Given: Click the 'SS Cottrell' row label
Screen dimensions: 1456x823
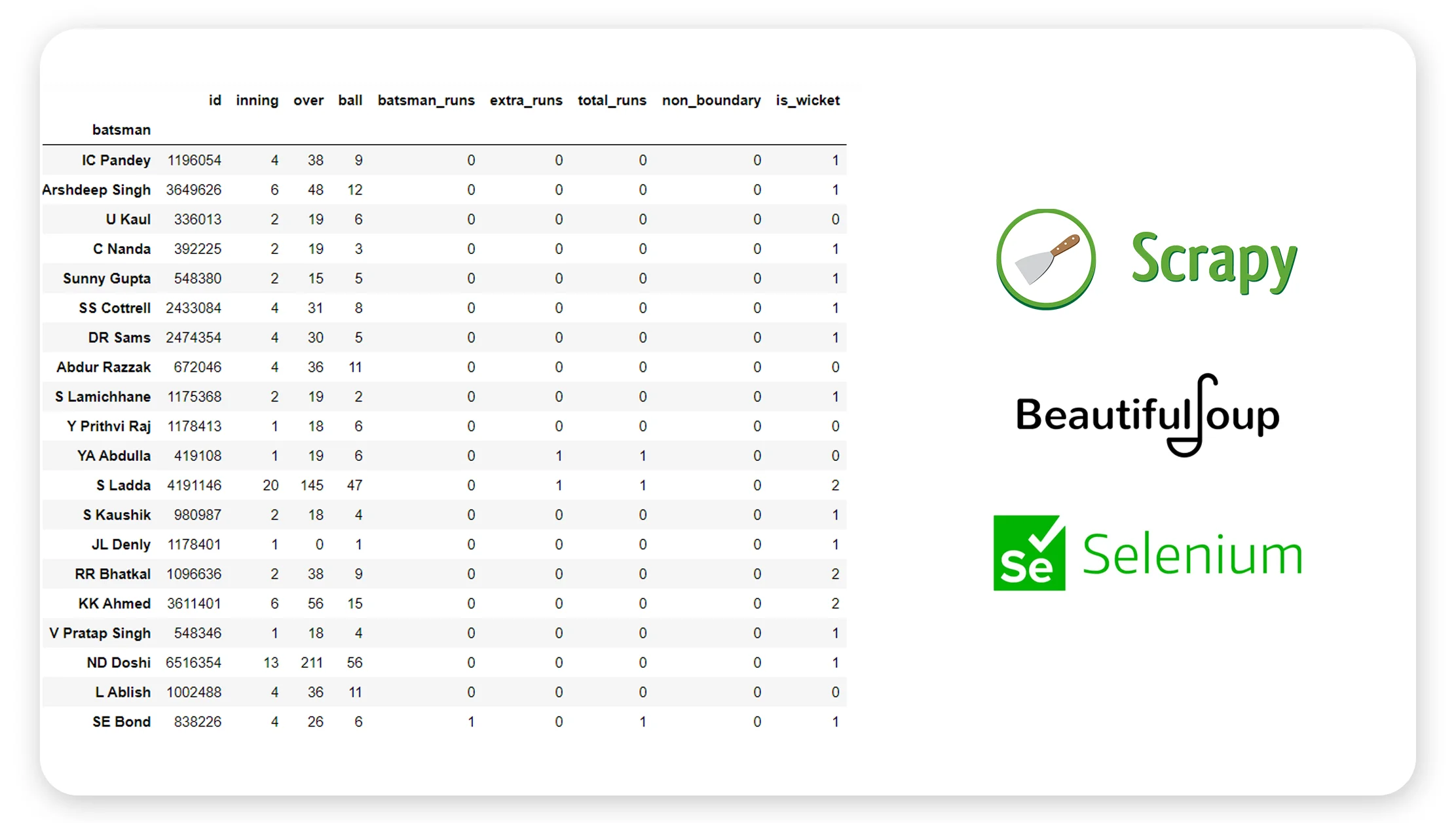Looking at the screenshot, I should coord(115,308).
